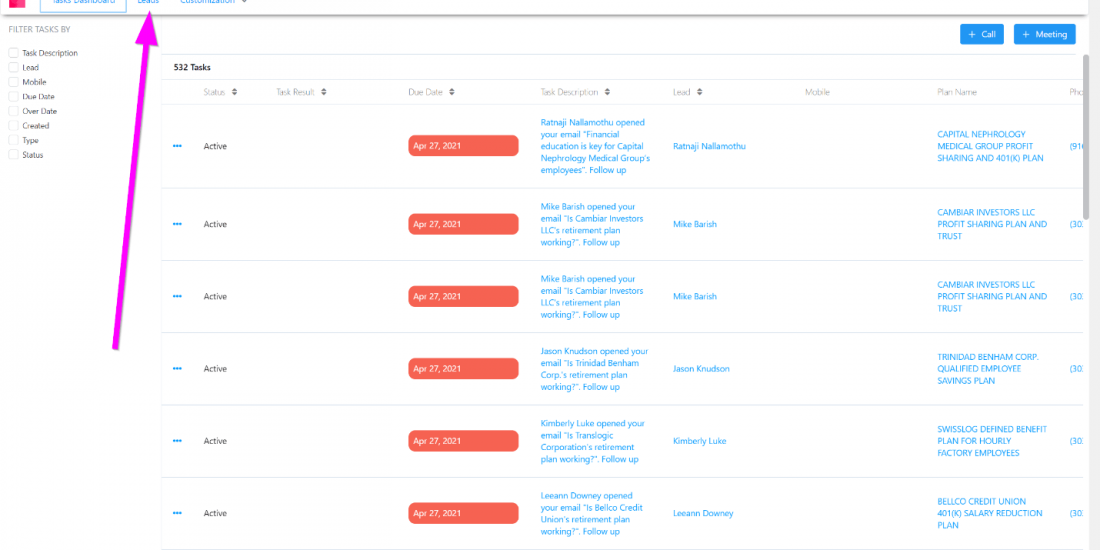Select the Tasks Dashboard tab
Screen dimensions: 1100x550
[83, 4]
